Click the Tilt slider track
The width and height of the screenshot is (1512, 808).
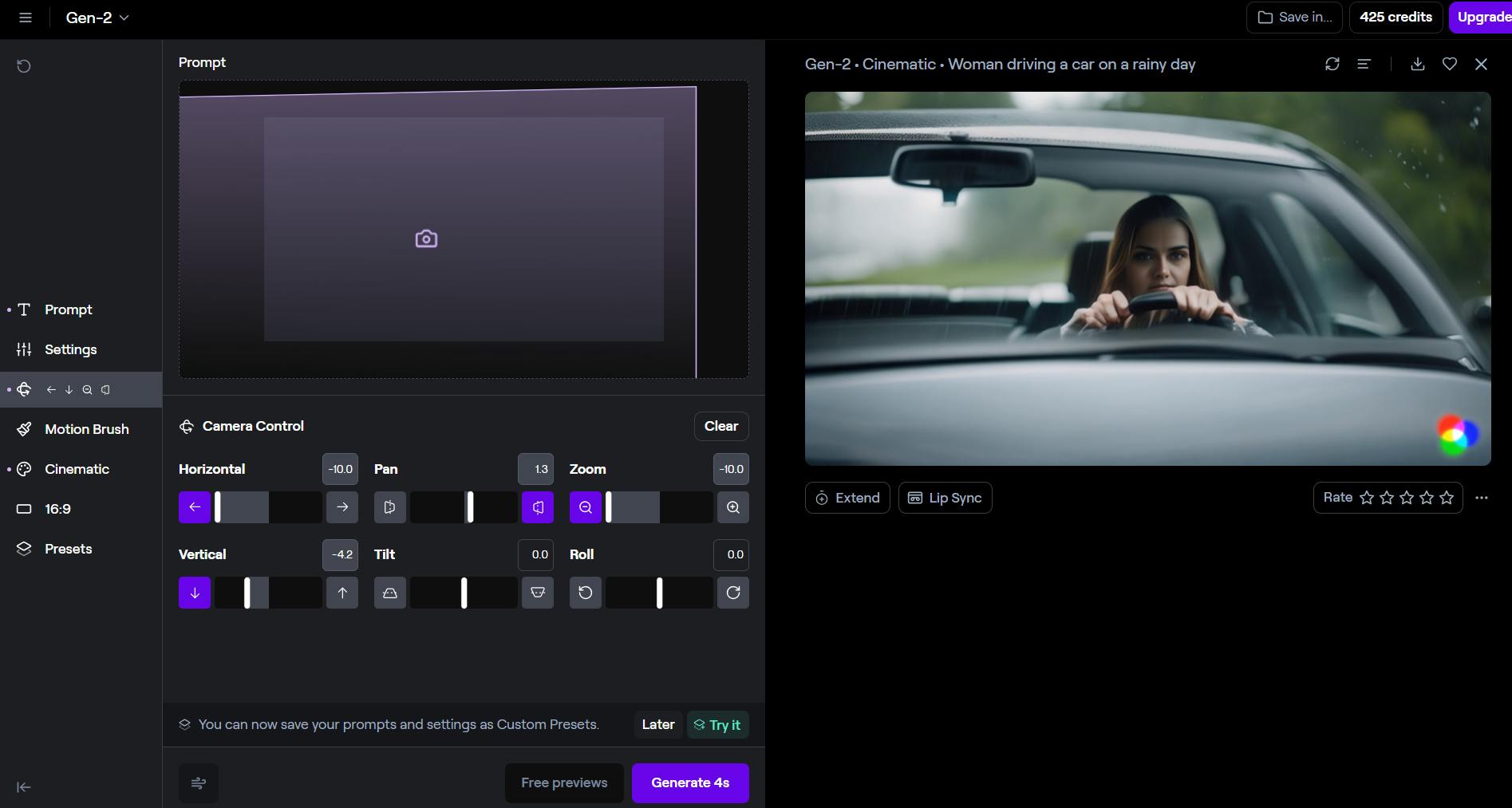coord(464,593)
